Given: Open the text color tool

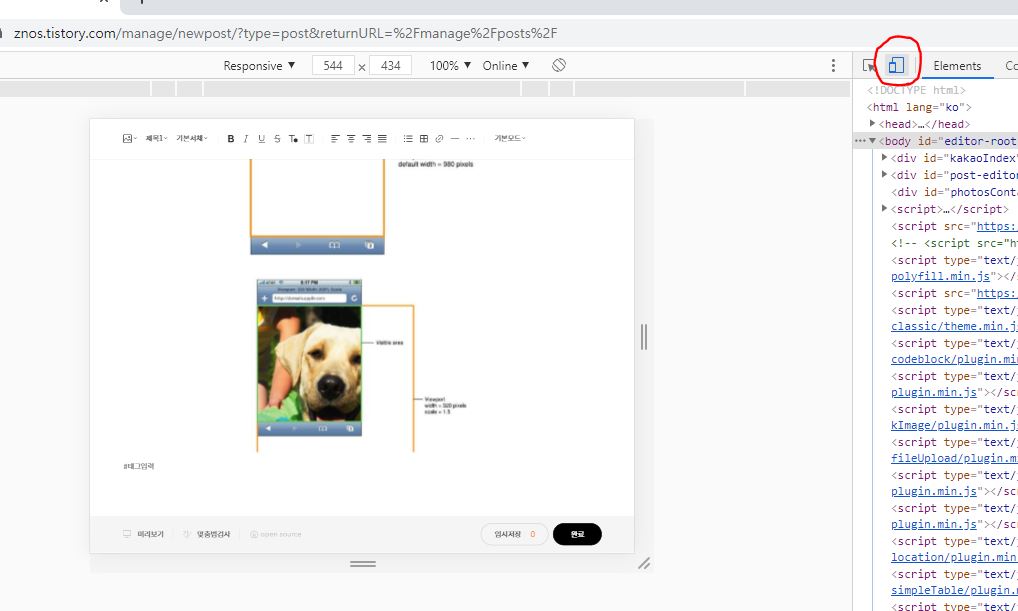Looking at the screenshot, I should pyautogui.click(x=293, y=138).
